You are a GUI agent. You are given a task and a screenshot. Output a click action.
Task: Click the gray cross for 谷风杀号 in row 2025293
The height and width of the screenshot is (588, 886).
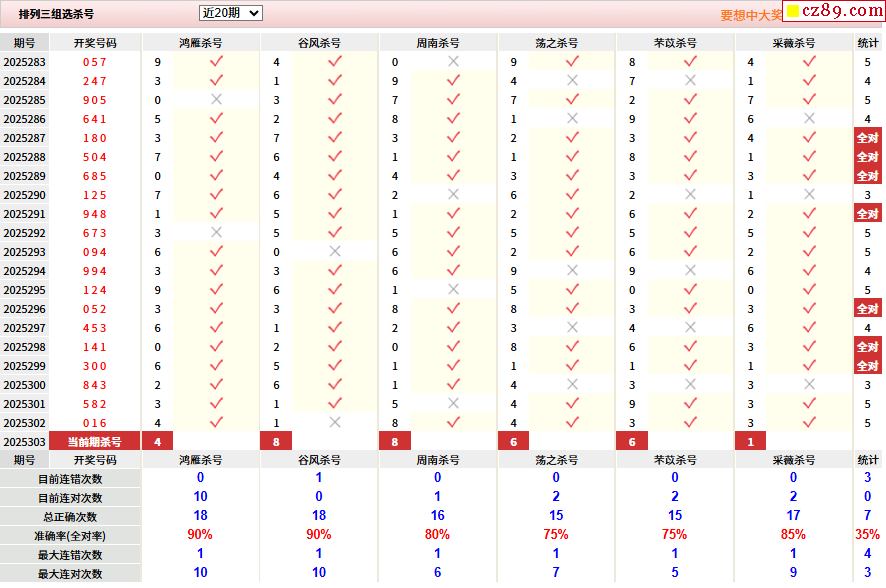335,251
